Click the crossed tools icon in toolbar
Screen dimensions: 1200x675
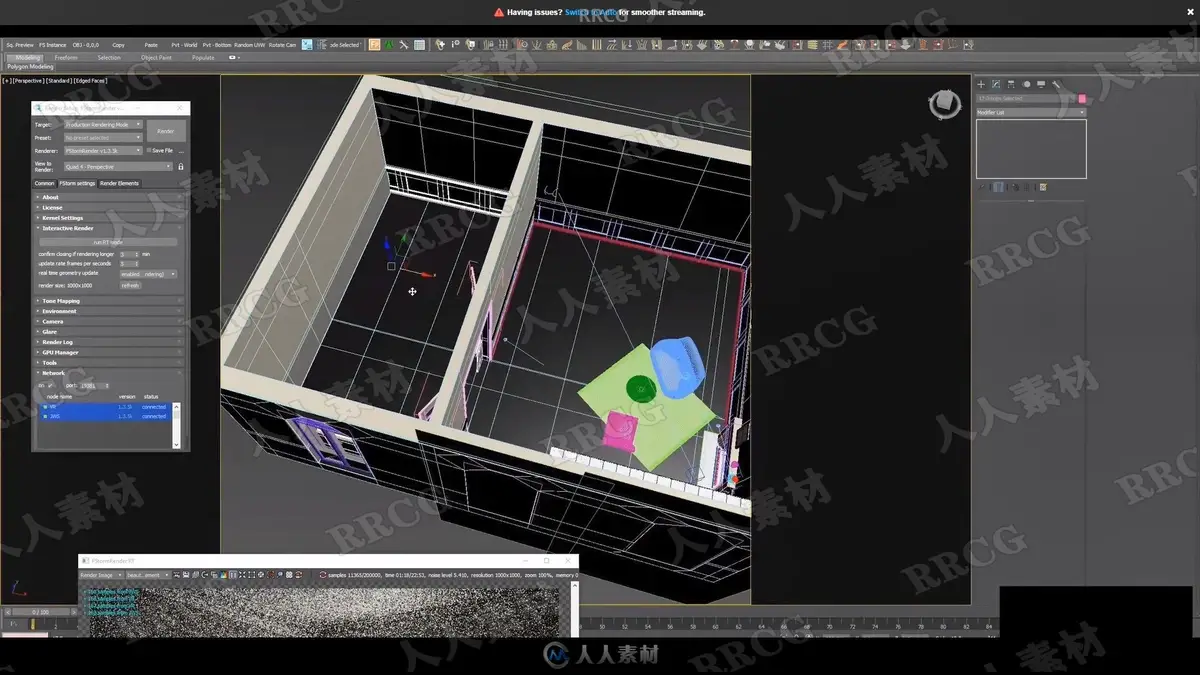405,45
